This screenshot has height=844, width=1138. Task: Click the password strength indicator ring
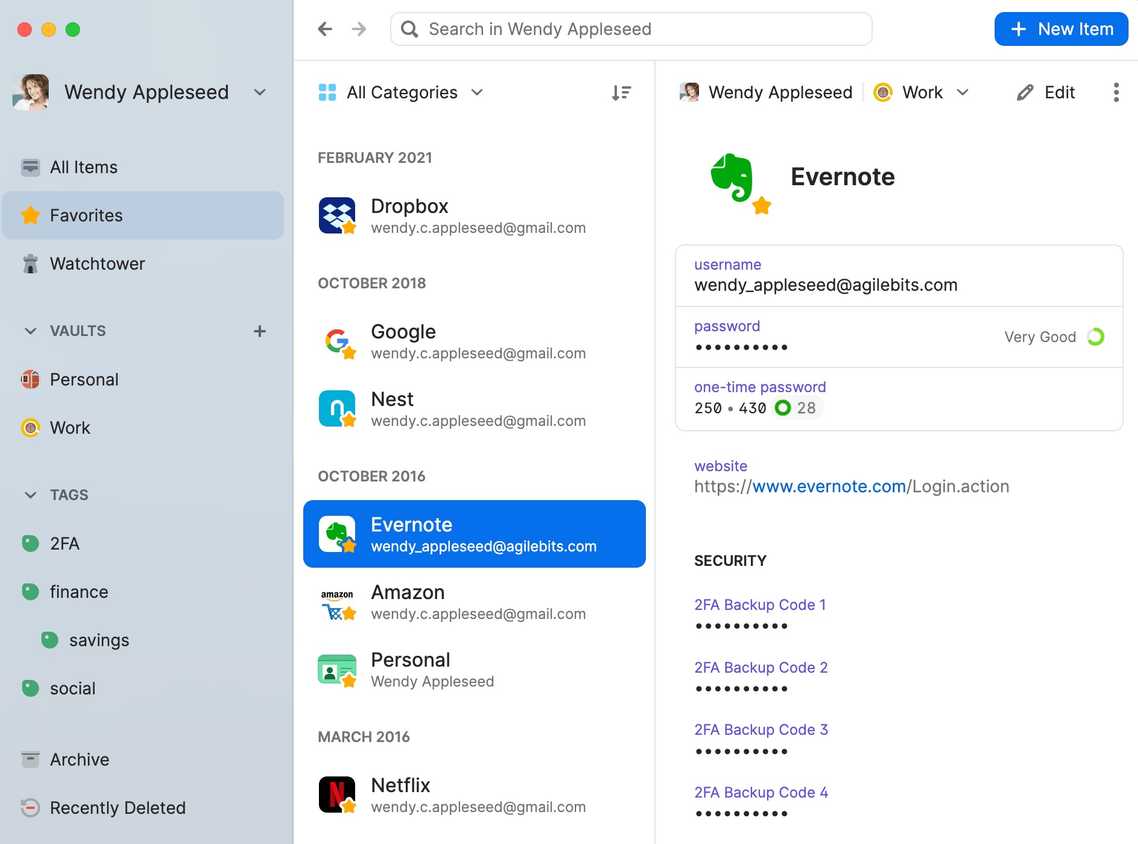click(1095, 337)
